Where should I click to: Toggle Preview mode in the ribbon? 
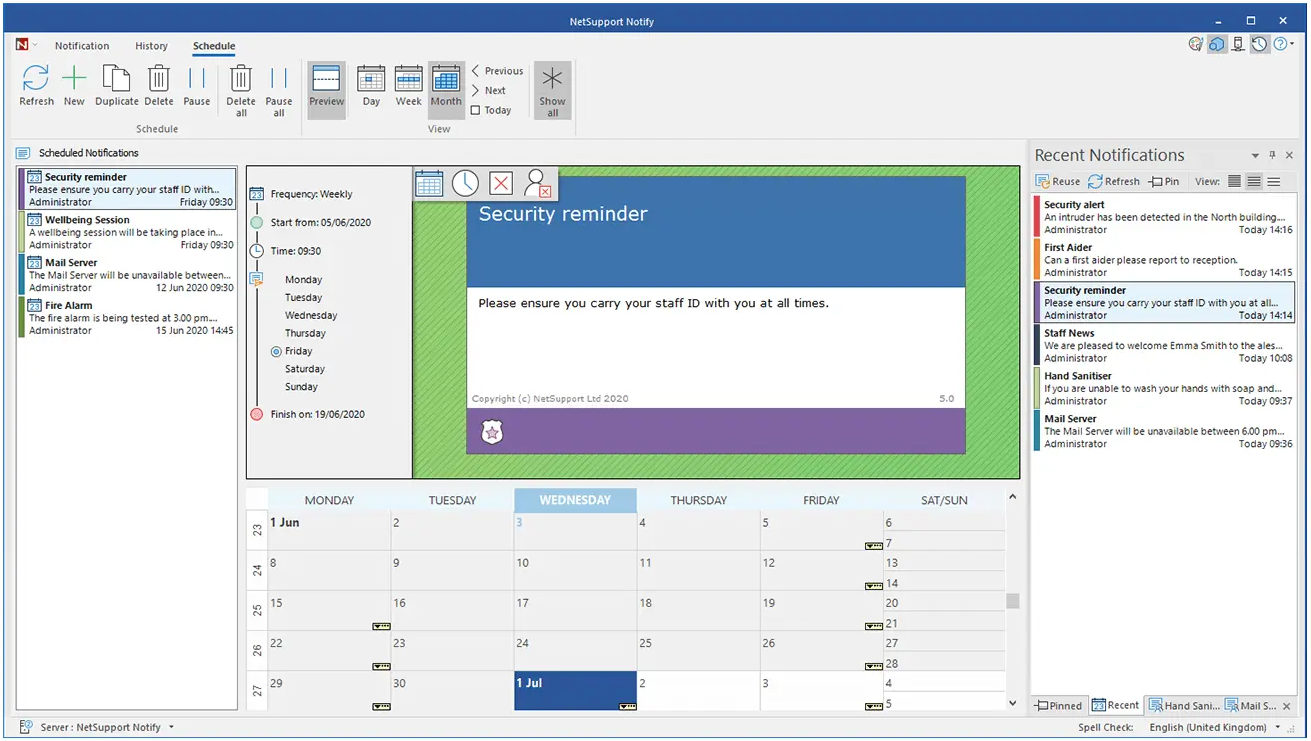(x=326, y=88)
